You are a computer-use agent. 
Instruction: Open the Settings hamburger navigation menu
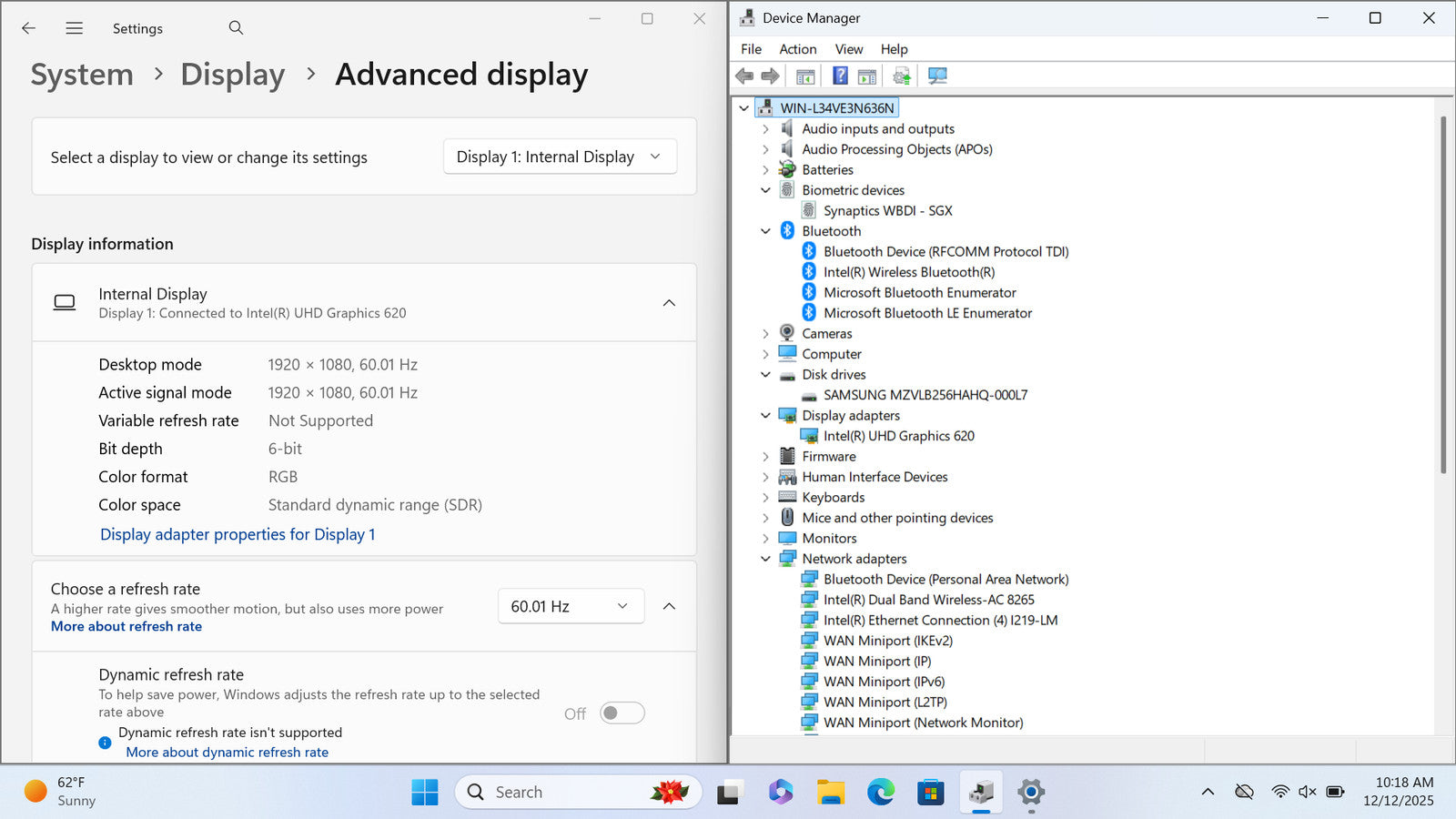pos(75,28)
